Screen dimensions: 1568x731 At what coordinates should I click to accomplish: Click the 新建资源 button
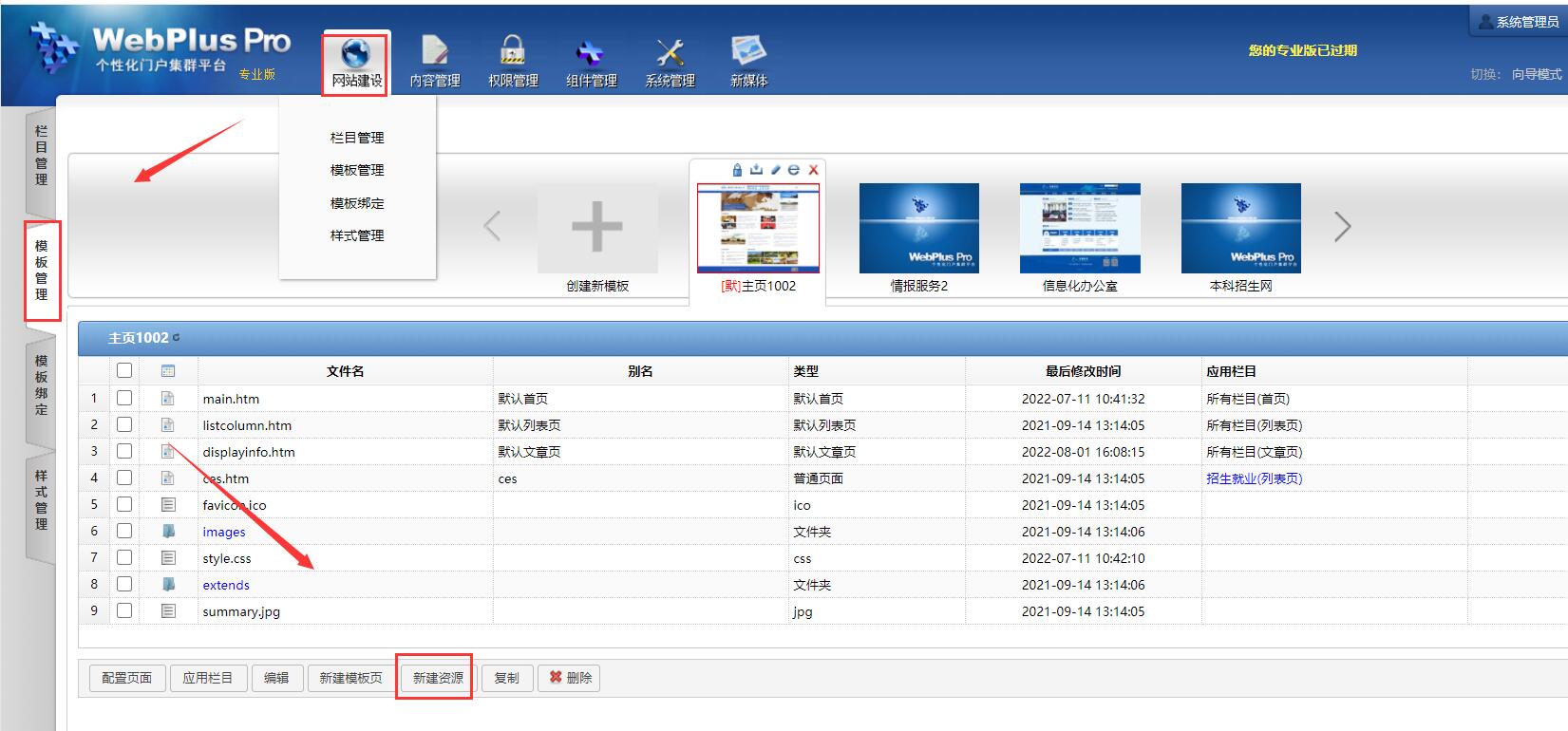438,678
